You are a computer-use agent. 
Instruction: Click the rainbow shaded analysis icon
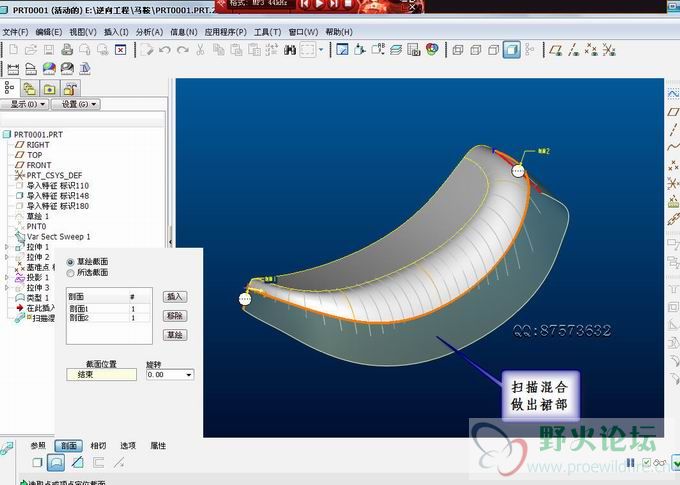[x=49, y=69]
